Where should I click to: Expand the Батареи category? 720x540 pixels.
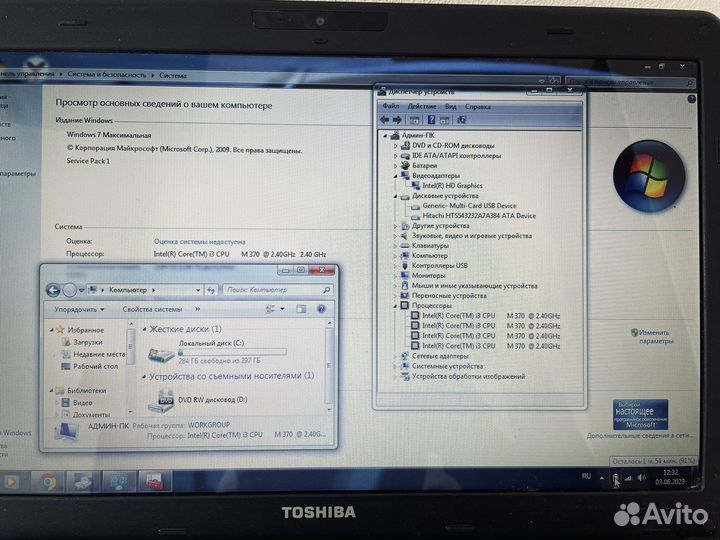[395, 166]
